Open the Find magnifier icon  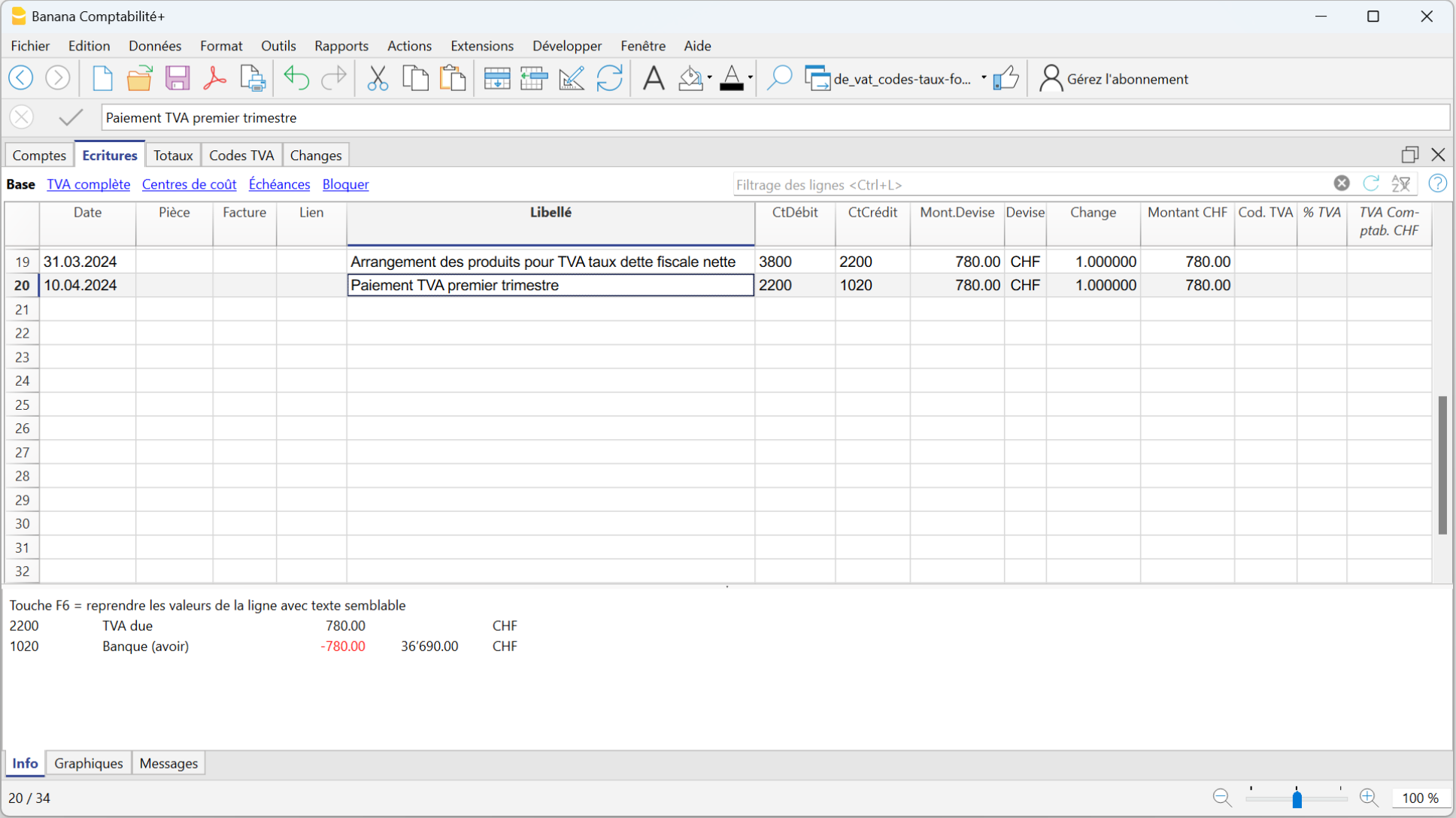click(x=779, y=78)
